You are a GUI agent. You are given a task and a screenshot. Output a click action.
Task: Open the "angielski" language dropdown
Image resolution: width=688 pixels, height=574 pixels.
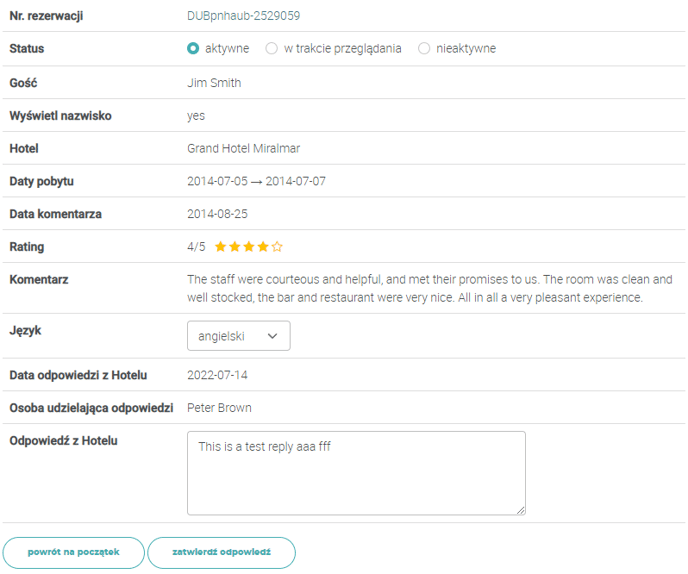pyautogui.click(x=238, y=336)
